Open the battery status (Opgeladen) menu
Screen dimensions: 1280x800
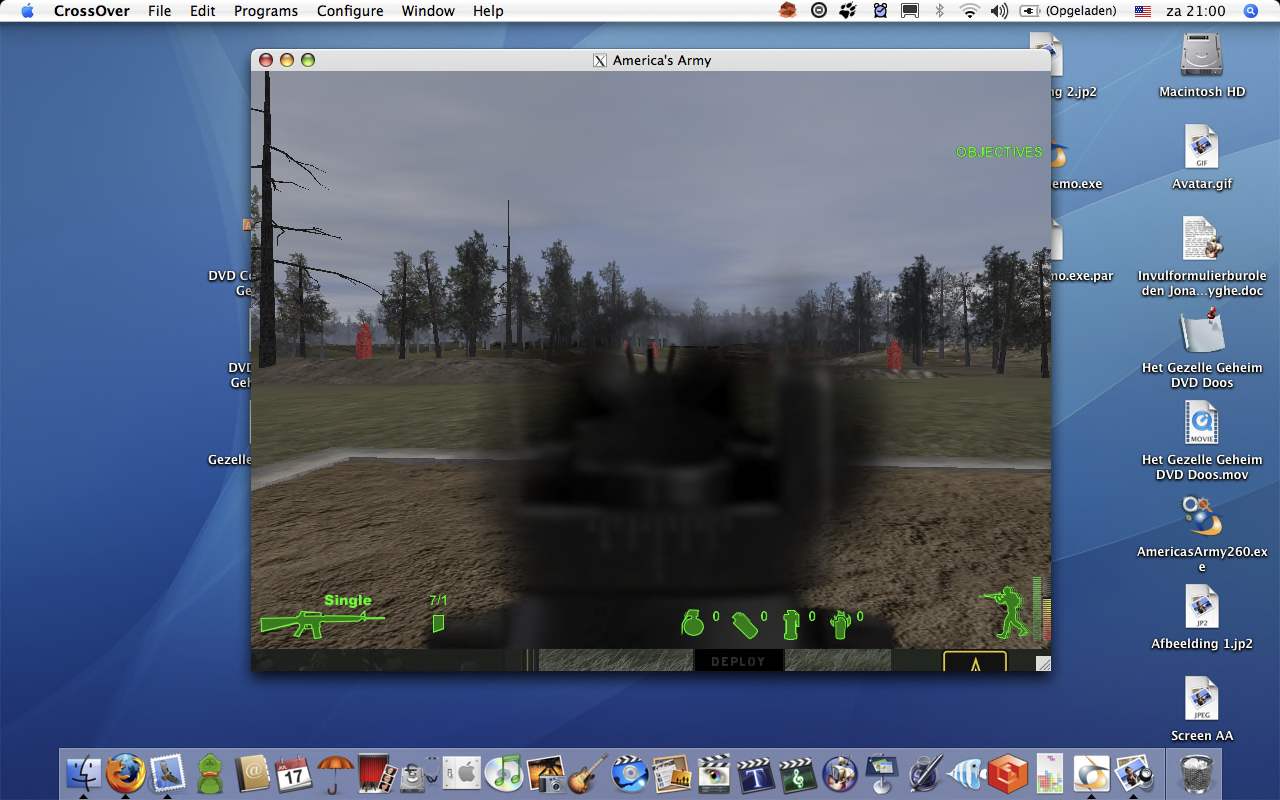pyautogui.click(x=1068, y=11)
